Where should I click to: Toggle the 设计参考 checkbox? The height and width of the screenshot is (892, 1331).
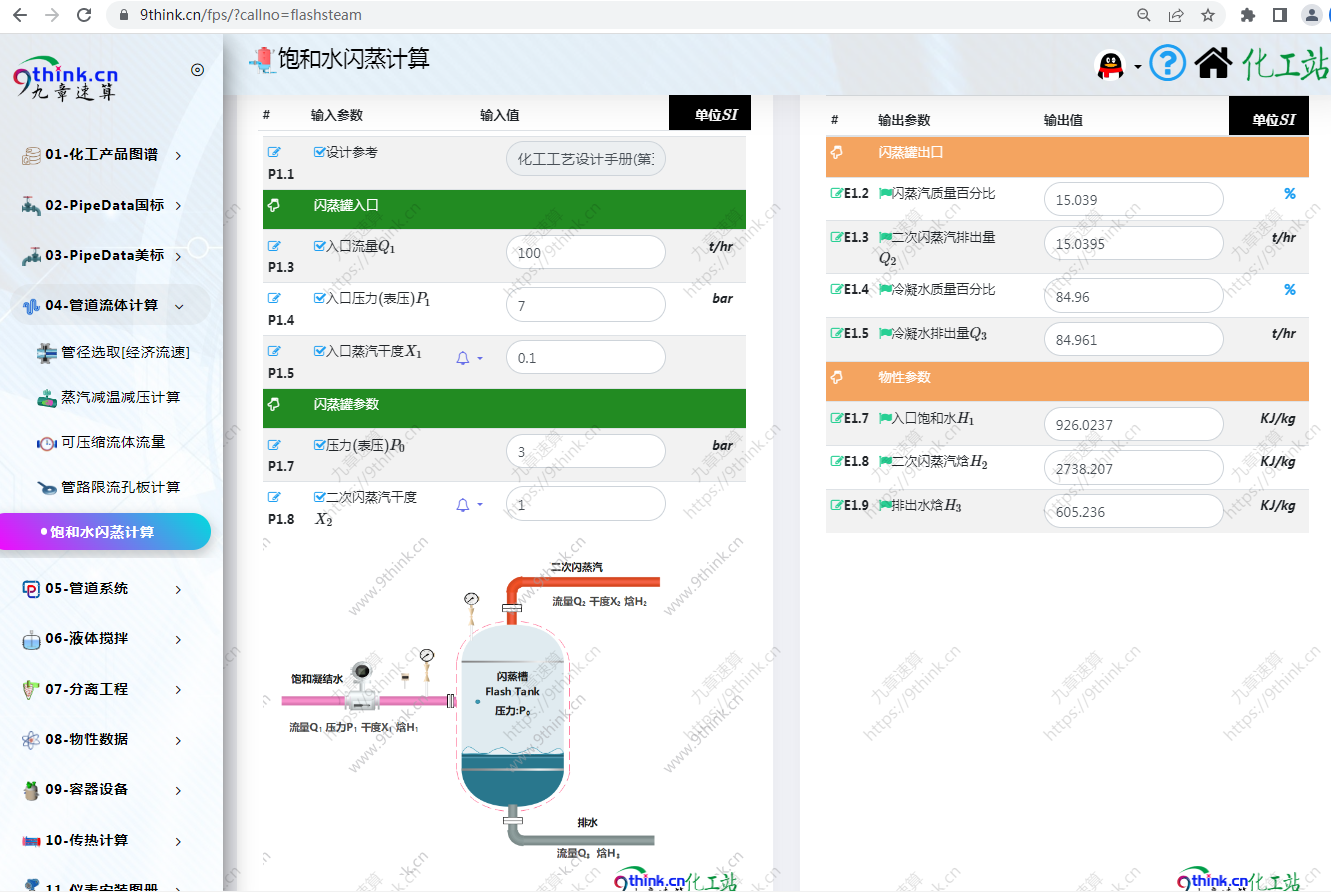(320, 152)
